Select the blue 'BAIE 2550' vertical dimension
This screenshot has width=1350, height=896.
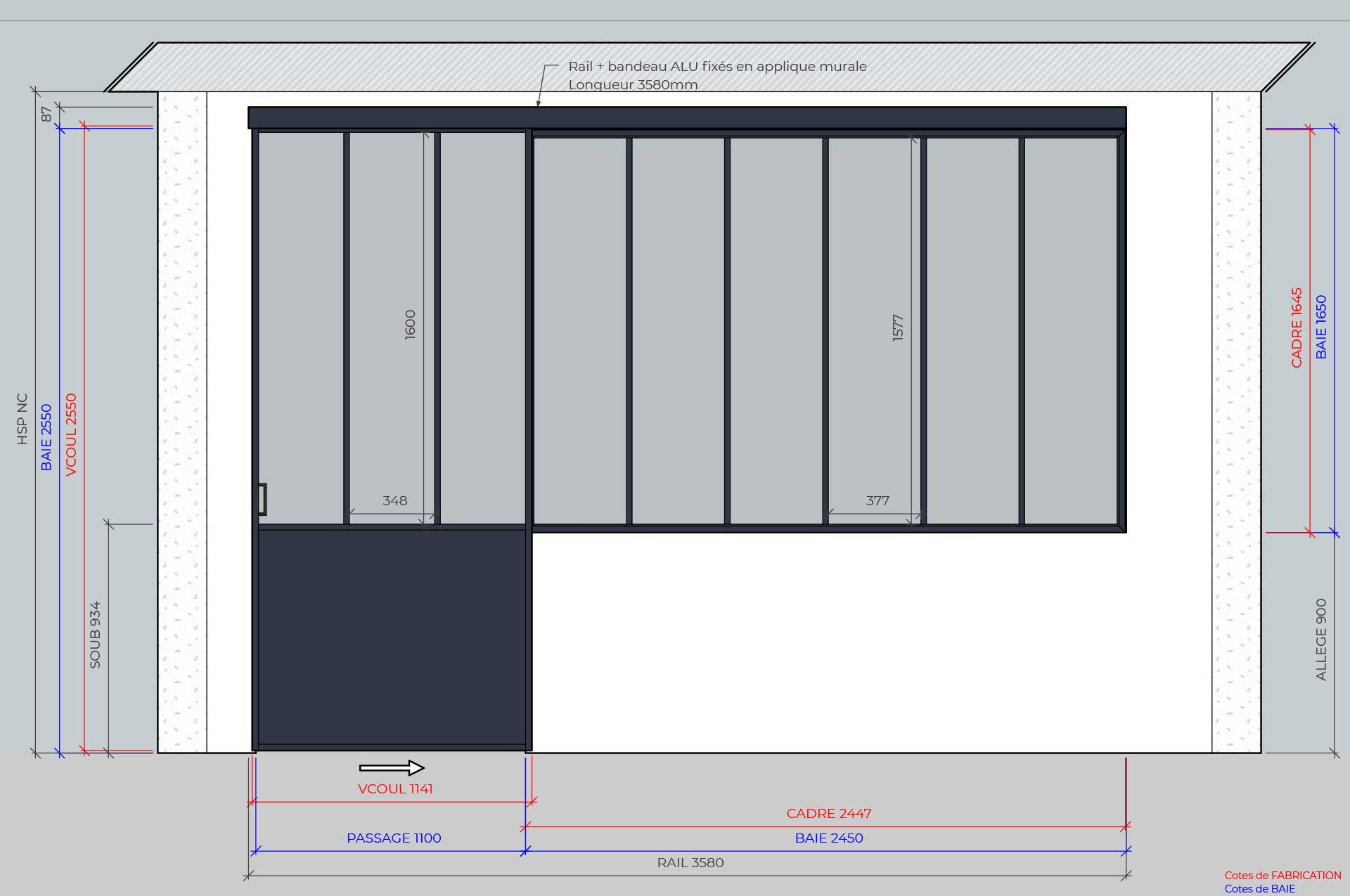click(46, 437)
